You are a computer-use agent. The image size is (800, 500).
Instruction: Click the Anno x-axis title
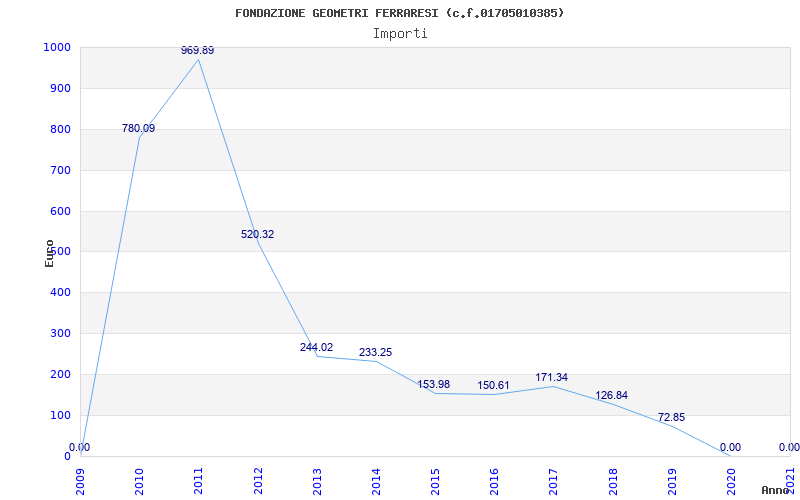coord(776,490)
